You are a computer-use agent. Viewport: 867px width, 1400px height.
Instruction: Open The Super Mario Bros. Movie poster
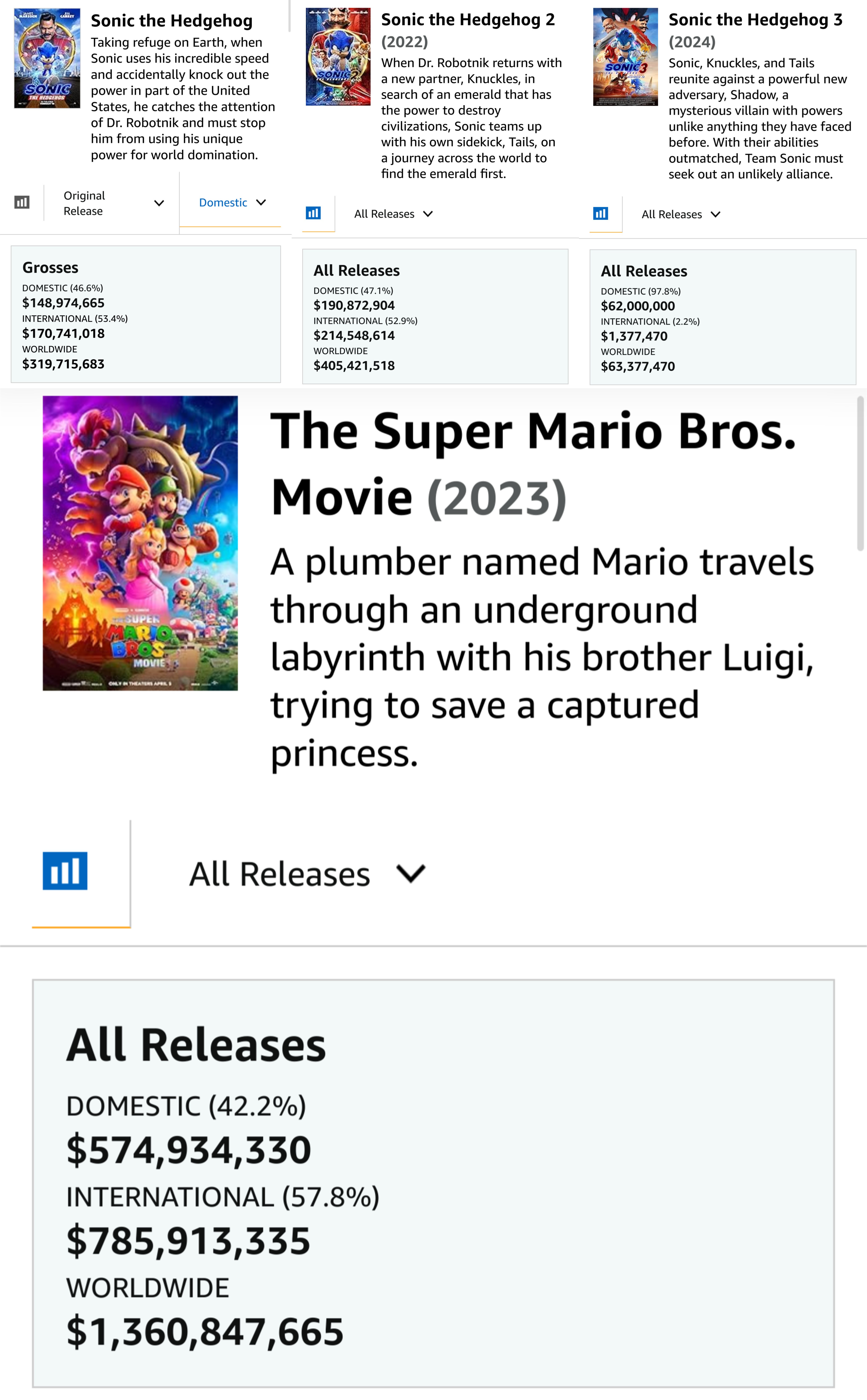click(x=140, y=543)
